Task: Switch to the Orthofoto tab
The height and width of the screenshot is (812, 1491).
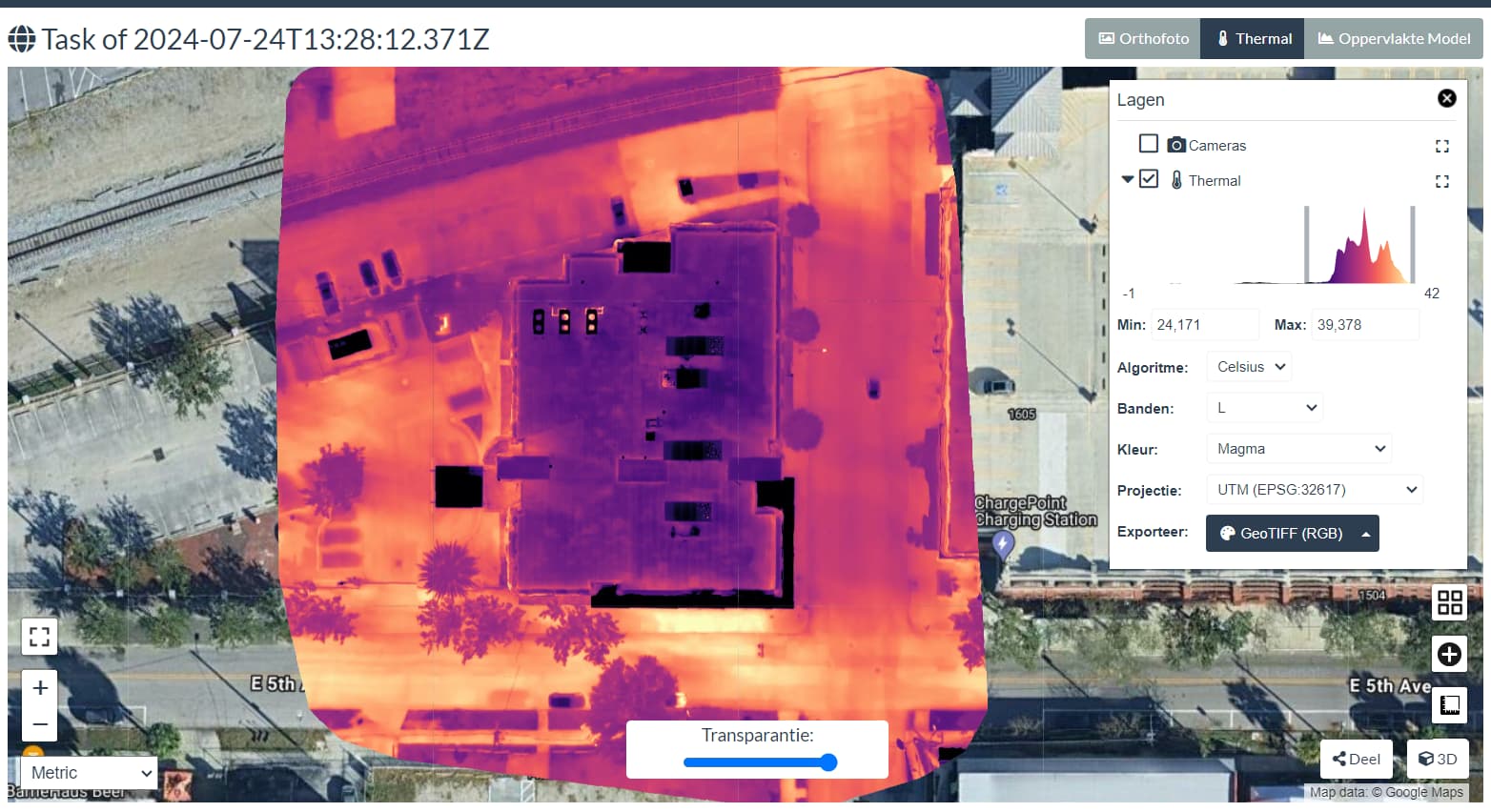Action: coord(1143,39)
